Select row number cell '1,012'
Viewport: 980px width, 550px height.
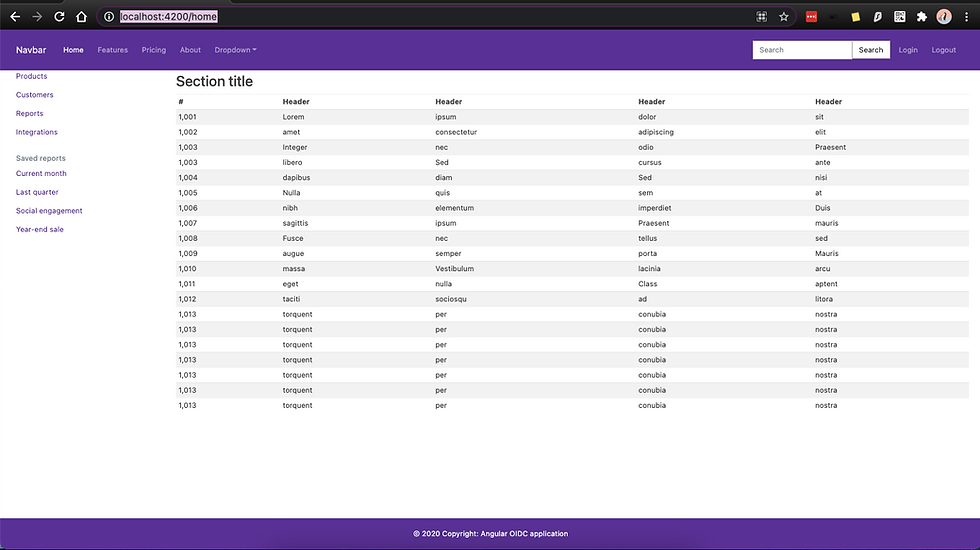[187, 299]
